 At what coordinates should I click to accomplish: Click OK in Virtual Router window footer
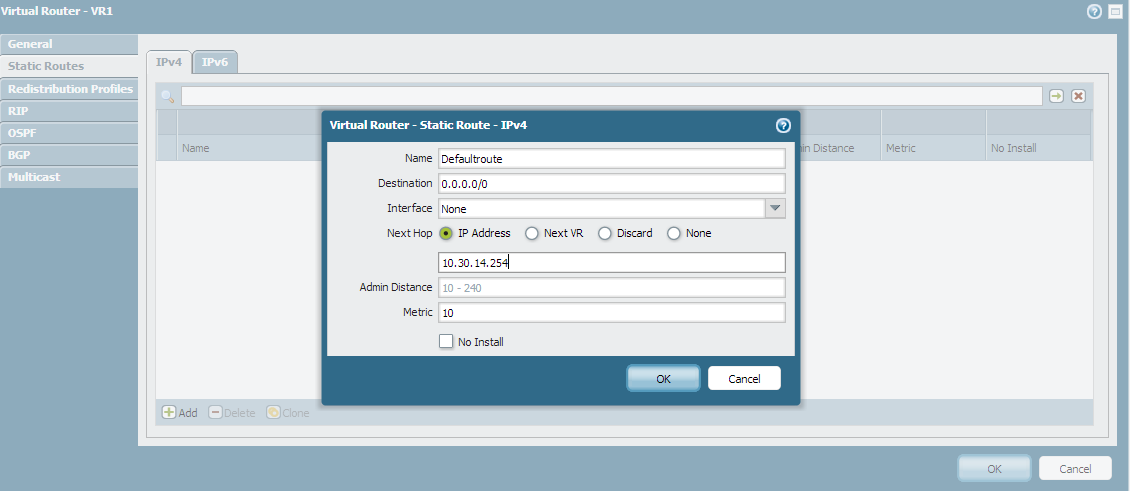coord(995,469)
